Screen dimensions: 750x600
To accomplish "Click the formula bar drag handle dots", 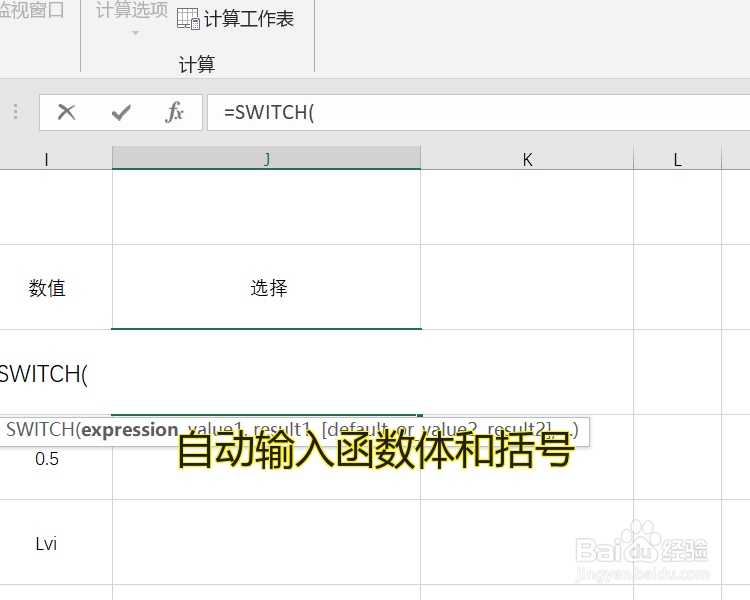I will 16,111.
